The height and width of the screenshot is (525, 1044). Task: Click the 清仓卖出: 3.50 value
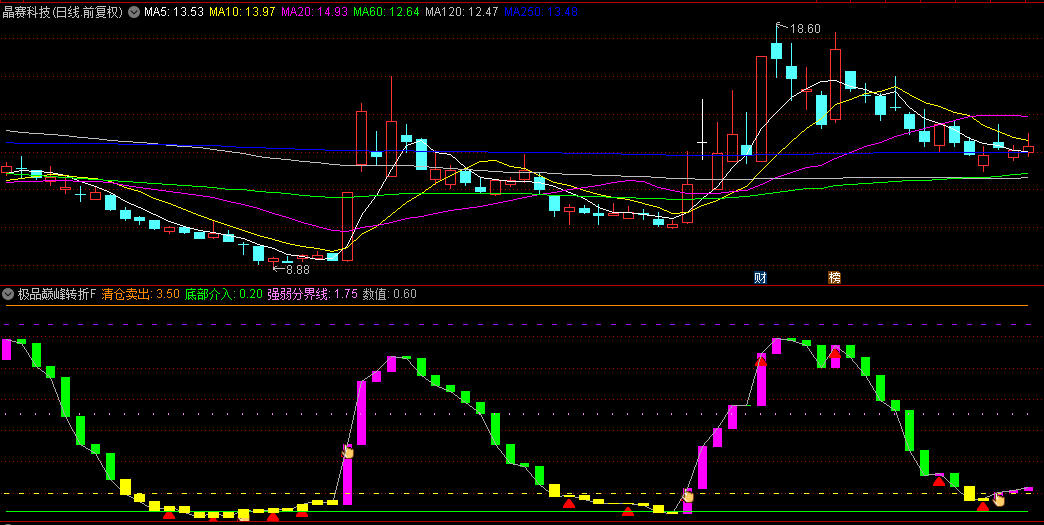(140, 293)
